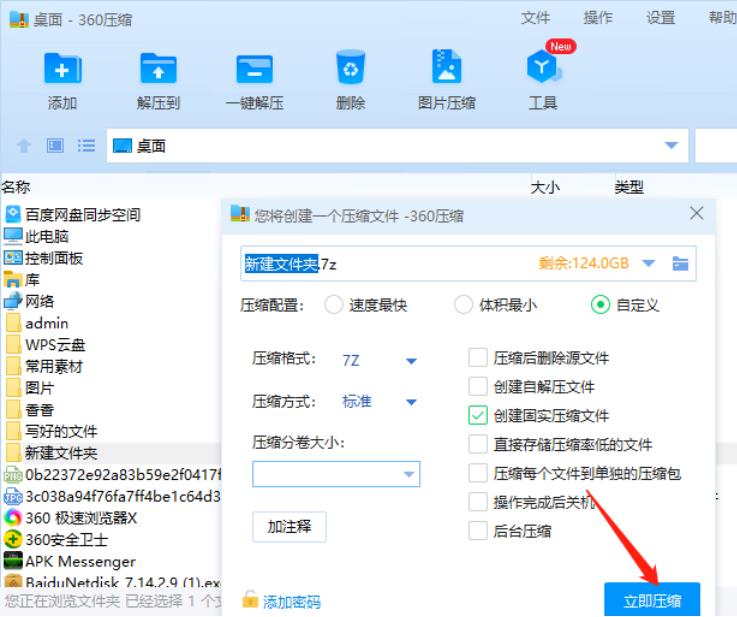737x617 pixels.
Task: Click the archive filename input field
Action: tap(430, 264)
